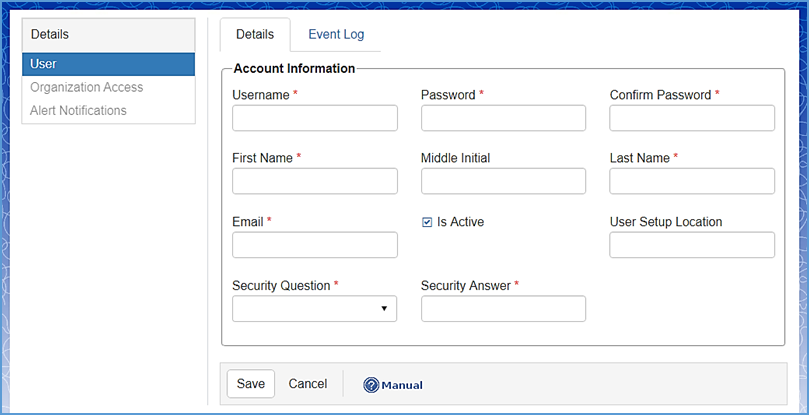This screenshot has height=415, width=809.
Task: Focus the Password text box
Action: pos(503,118)
